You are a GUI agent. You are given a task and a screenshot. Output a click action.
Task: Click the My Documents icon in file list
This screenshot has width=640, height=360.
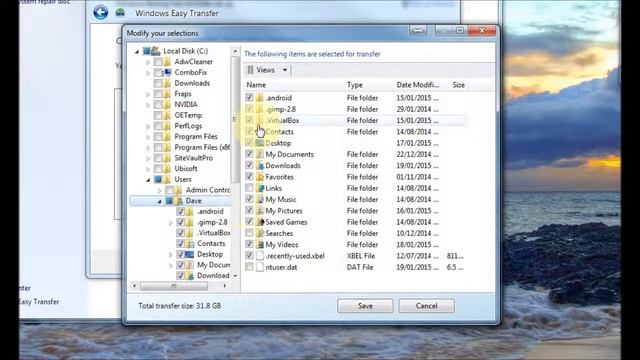(x=260, y=154)
